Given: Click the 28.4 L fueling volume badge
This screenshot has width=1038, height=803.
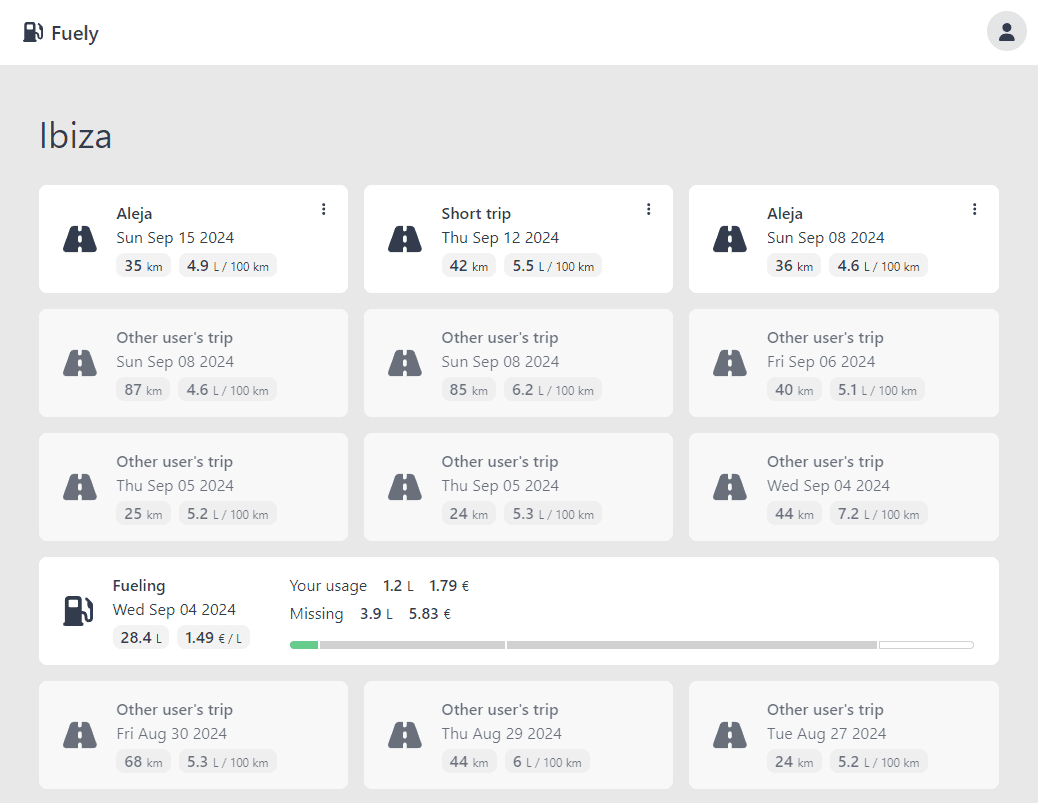Looking at the screenshot, I should (141, 638).
